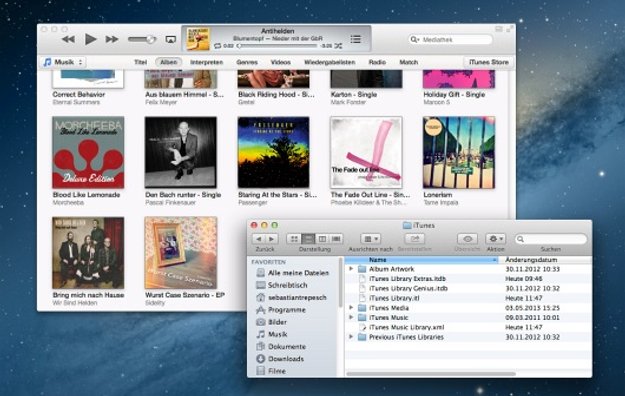The image size is (625, 396).
Task: Switch Finder to icon view
Action: (294, 239)
